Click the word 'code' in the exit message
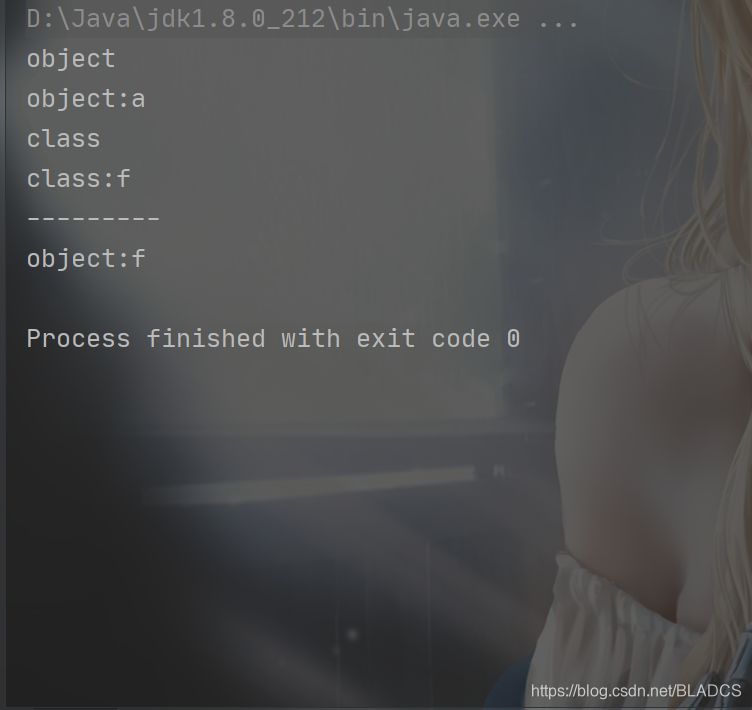Screen dimensions: 752x710 point(461,339)
